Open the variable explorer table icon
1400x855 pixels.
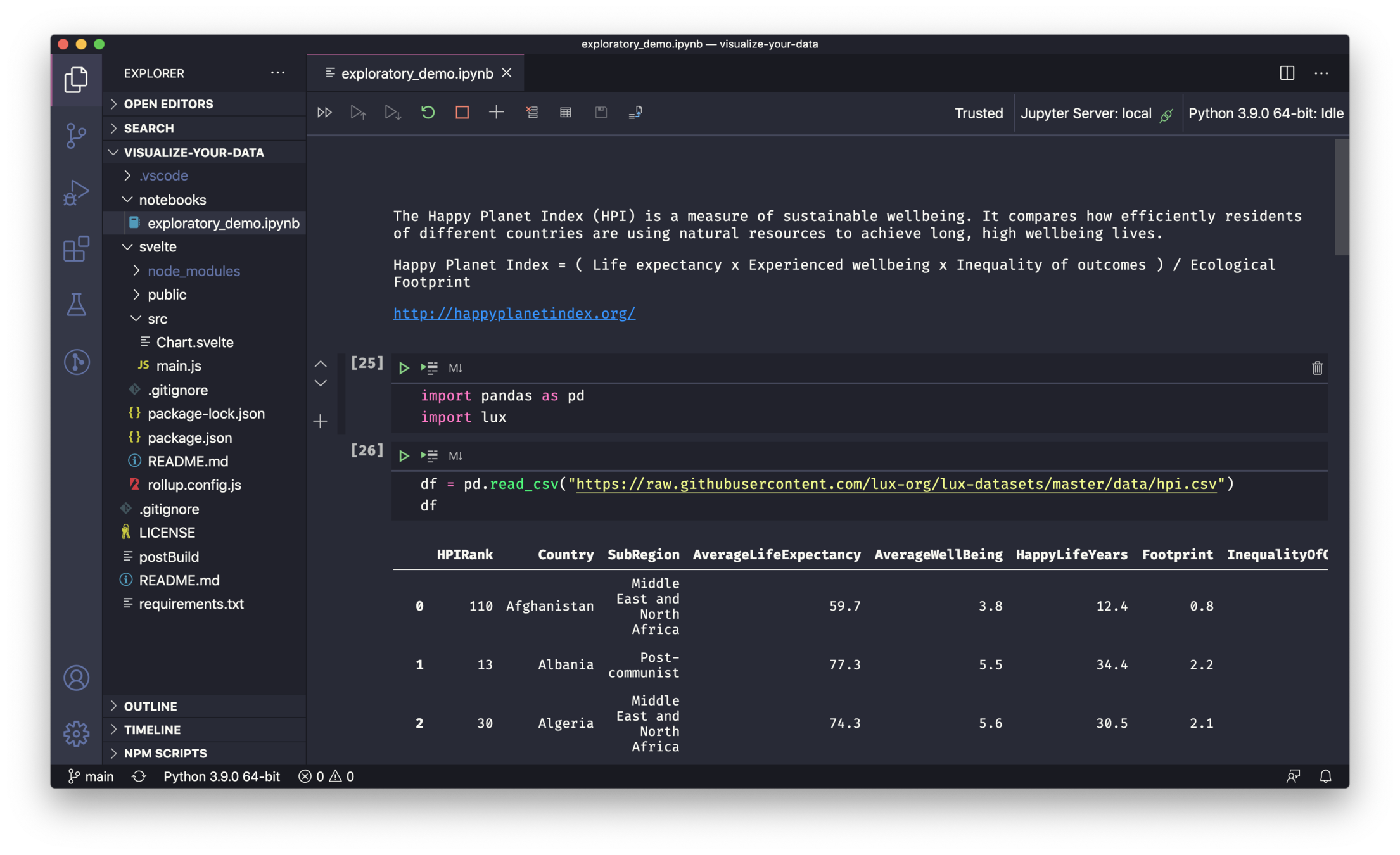(x=566, y=113)
